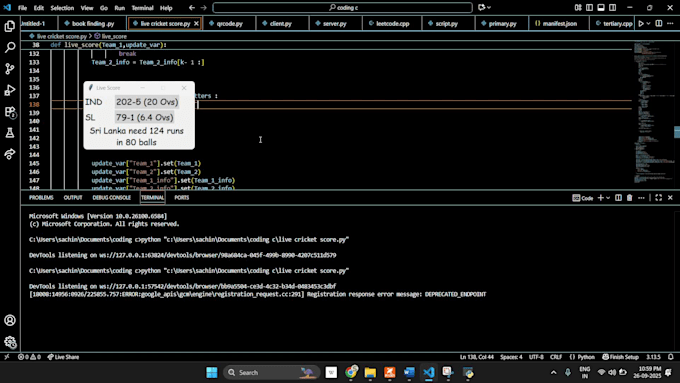Viewport: 680px width, 383px height.
Task: Open the Live Share activity bar icon
Action: [10, 154]
